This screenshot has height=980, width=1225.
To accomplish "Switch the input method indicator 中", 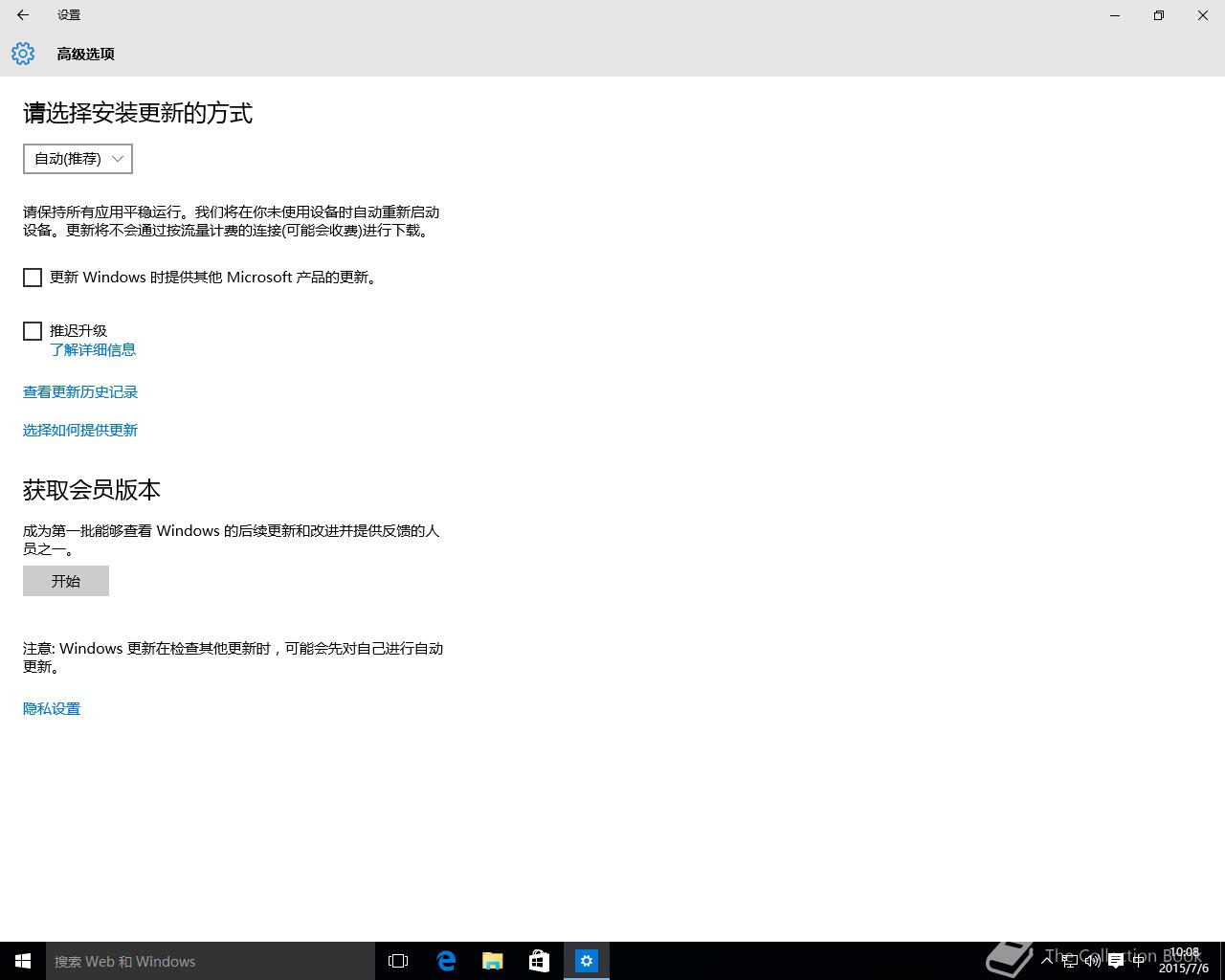I will click(x=1139, y=961).
